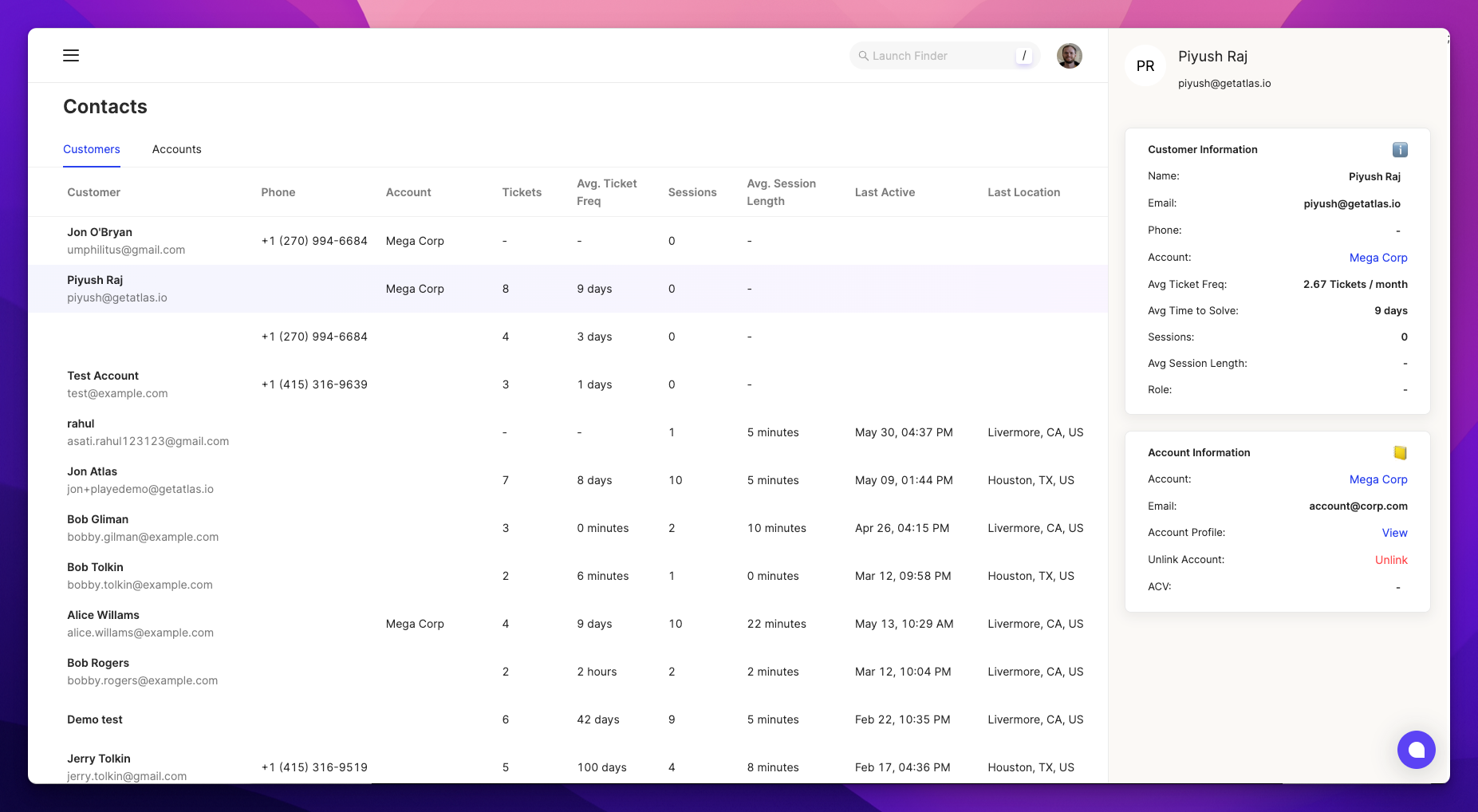Select the Customers tab
The height and width of the screenshot is (812, 1478).
[x=92, y=149]
